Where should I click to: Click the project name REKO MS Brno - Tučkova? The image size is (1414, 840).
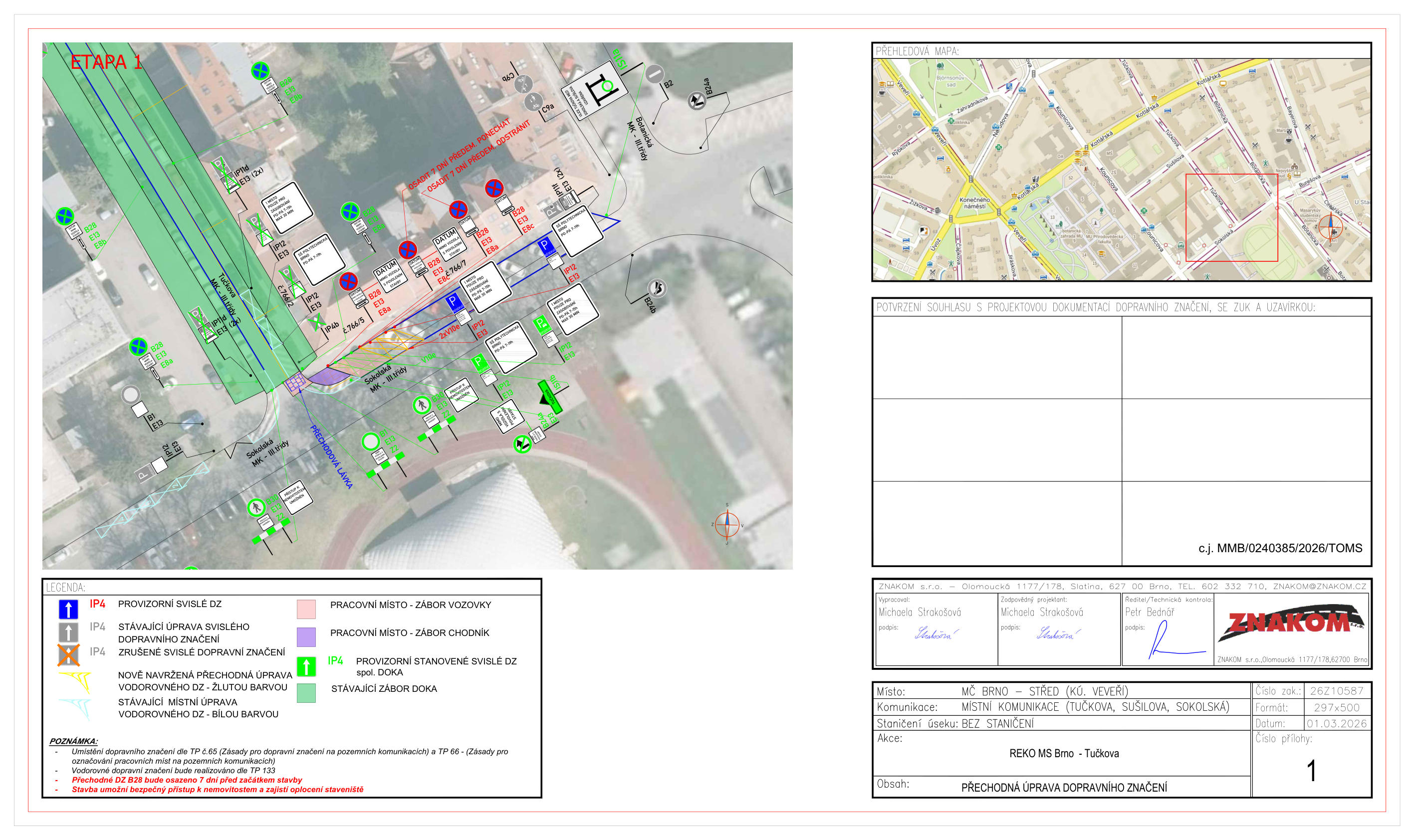[1064, 753]
